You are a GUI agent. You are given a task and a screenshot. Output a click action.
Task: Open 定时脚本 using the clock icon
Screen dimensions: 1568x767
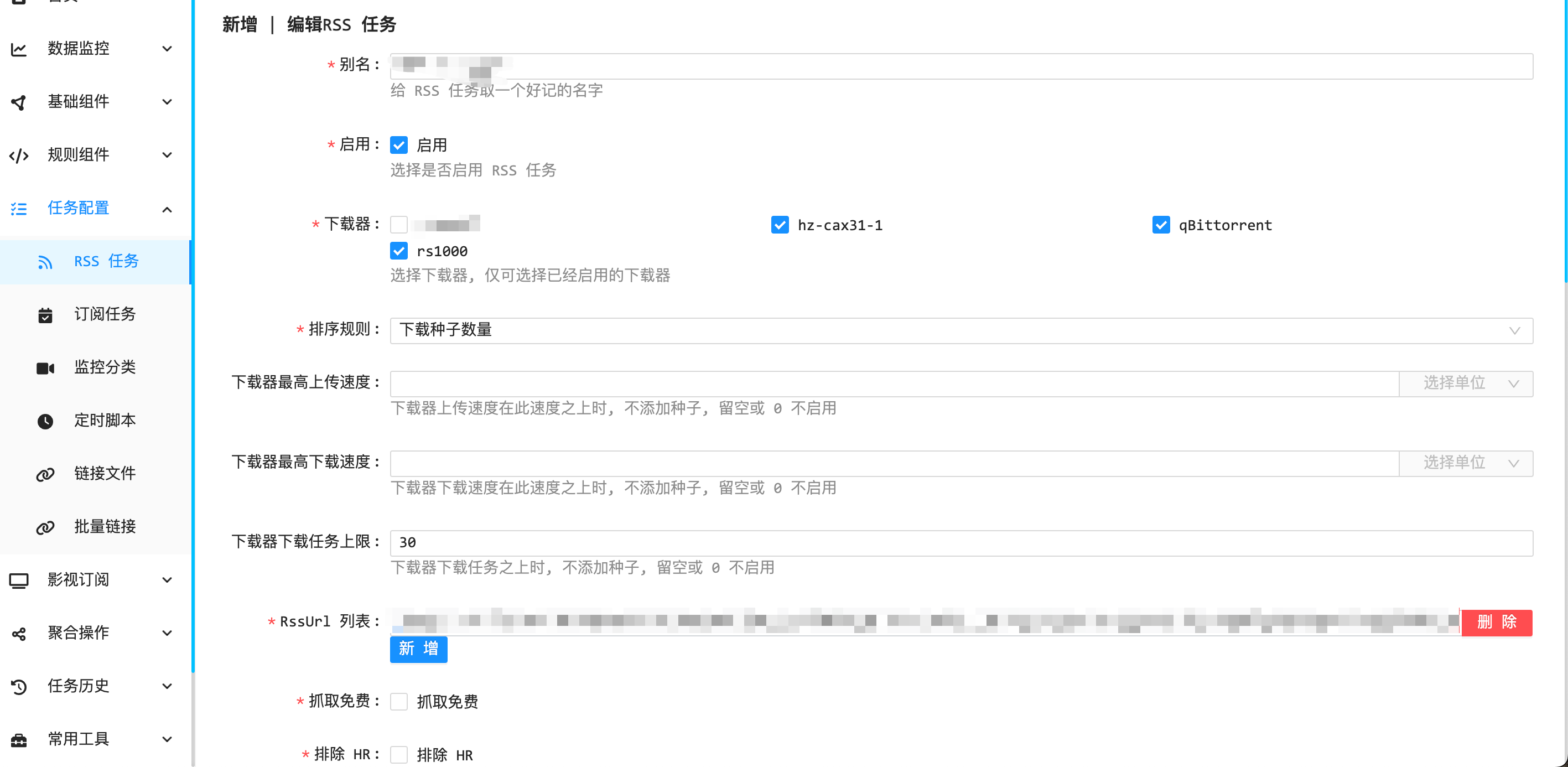[x=46, y=420]
